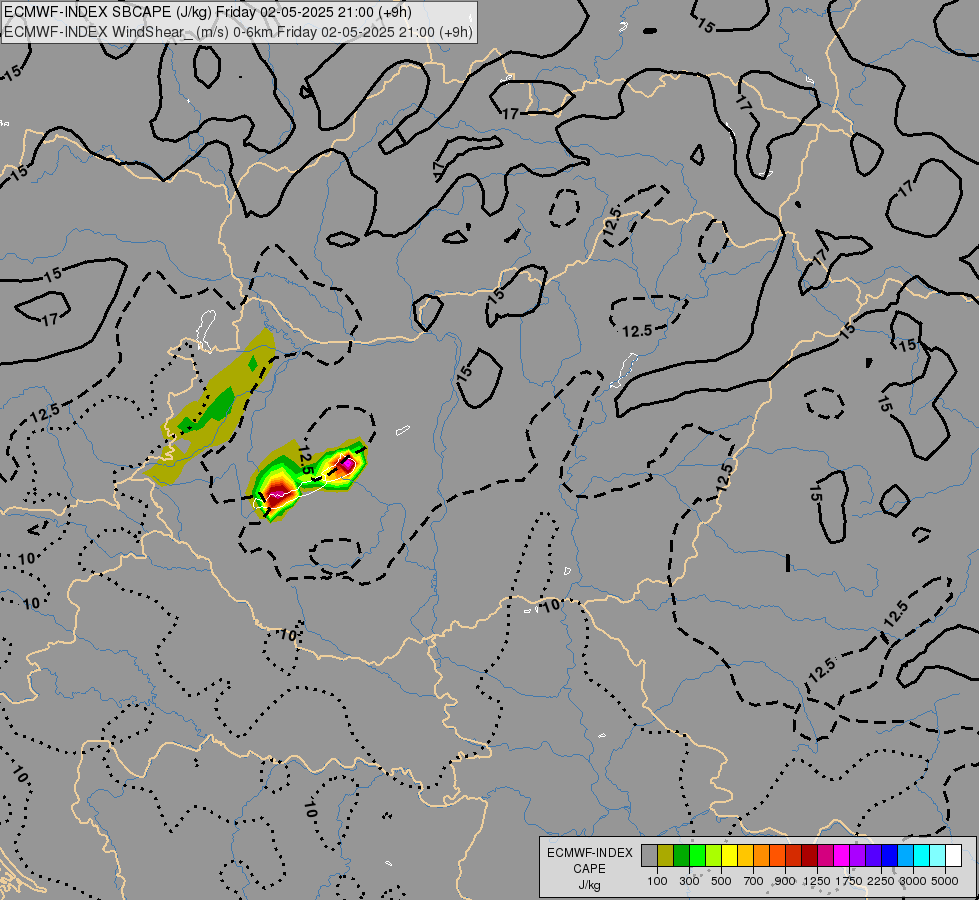Image resolution: width=979 pixels, height=900 pixels.
Task: Pick the bright magenta legend swatch
Action: pyautogui.click(x=842, y=856)
